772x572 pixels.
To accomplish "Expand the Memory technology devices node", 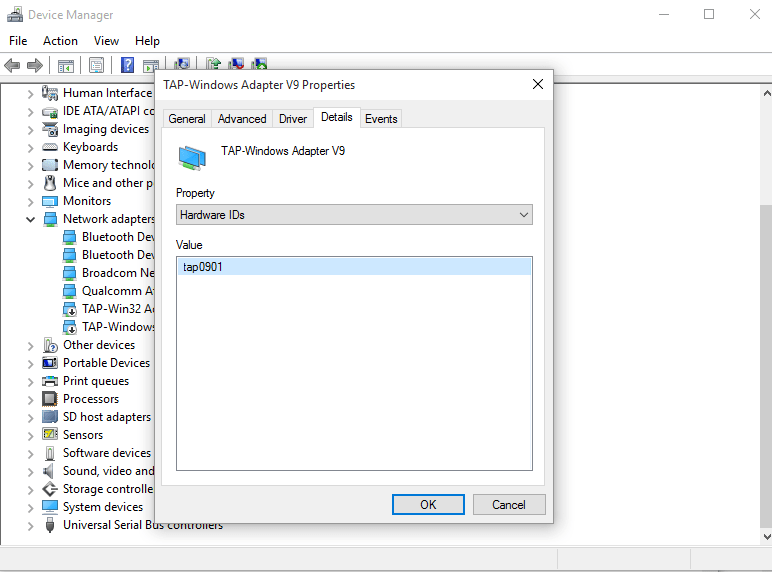I will point(31,166).
